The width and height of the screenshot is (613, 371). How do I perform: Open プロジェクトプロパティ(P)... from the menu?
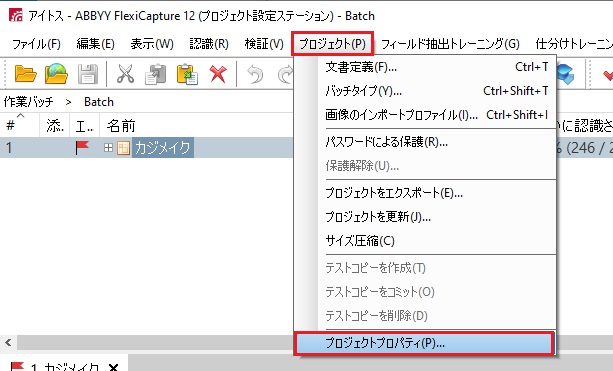click(x=424, y=343)
